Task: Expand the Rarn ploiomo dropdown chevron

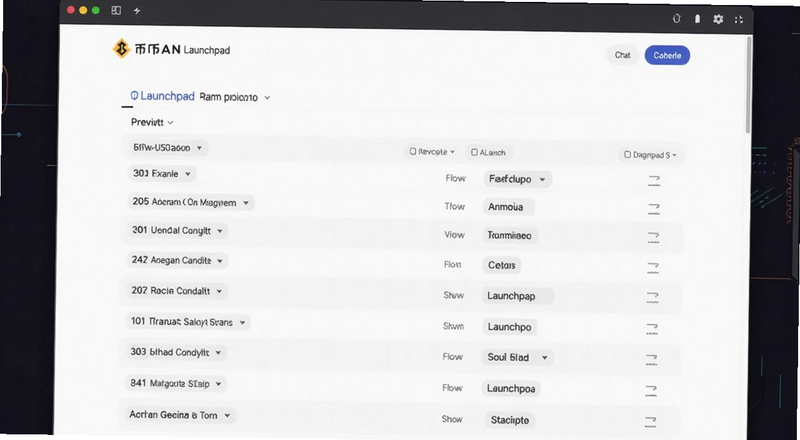Action: (x=267, y=97)
